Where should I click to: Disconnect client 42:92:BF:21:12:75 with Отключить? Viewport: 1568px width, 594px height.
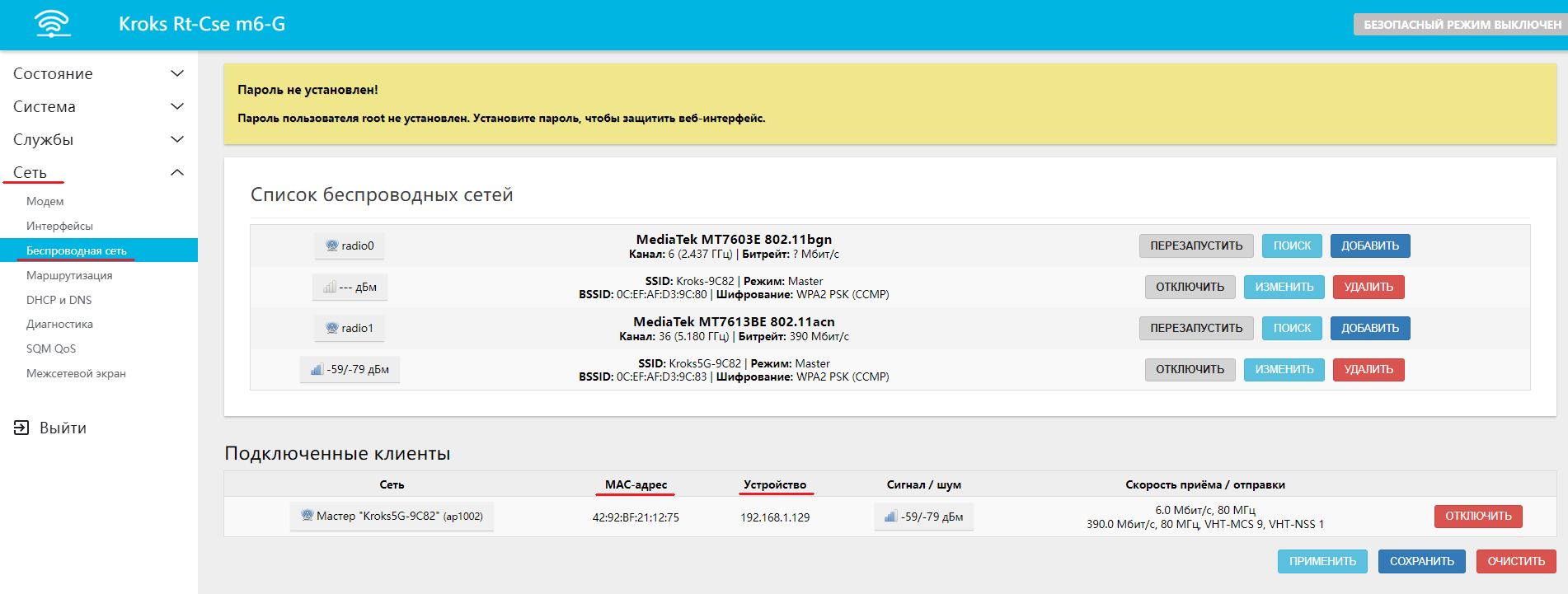click(x=1478, y=516)
